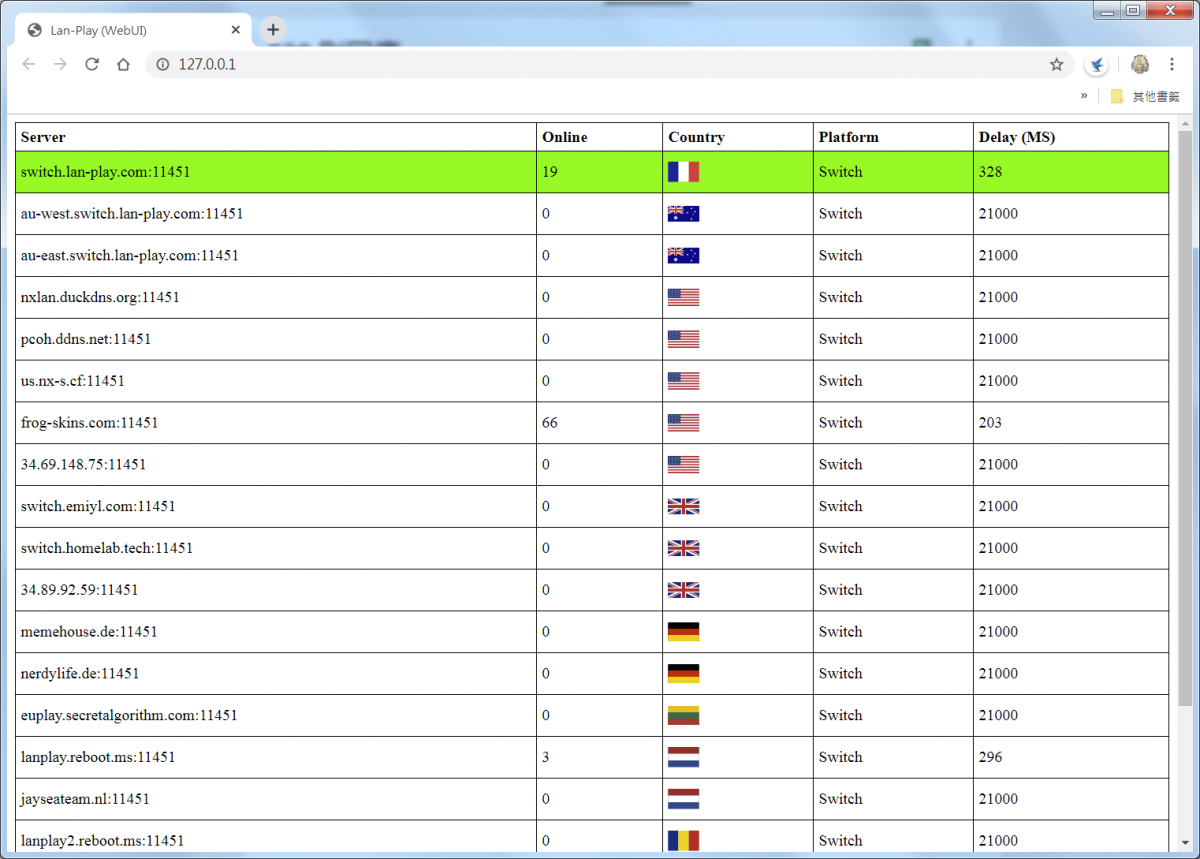Viewport: 1200px width, 859px height.
Task: Click the blue bird extension icon
Action: tap(1097, 65)
